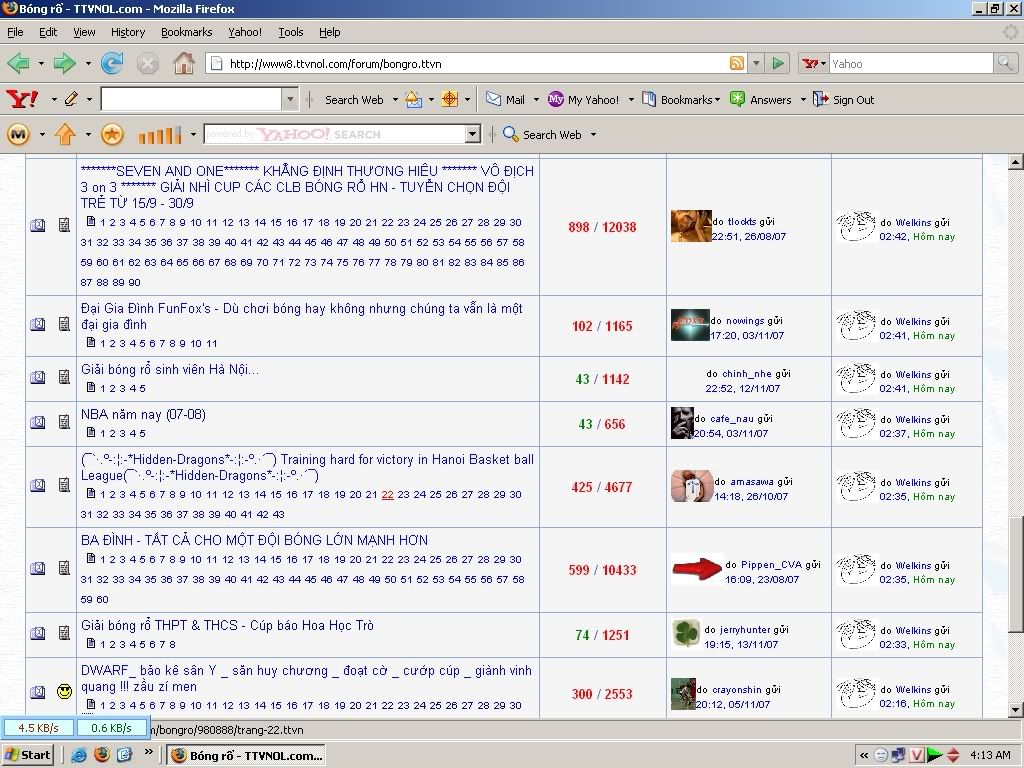Click the Firefox Back arrow button

coord(18,63)
